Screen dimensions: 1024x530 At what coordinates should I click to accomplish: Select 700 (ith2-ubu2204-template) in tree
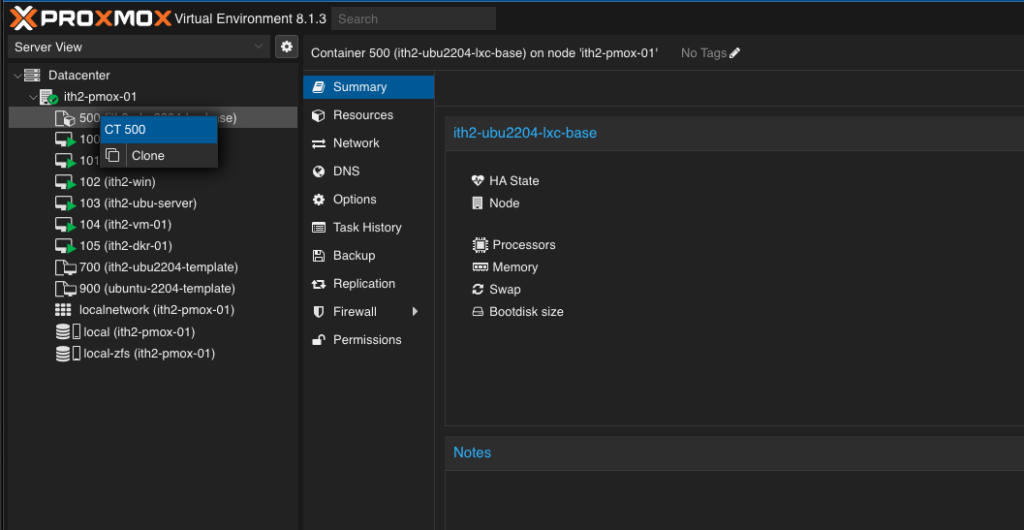(153, 268)
